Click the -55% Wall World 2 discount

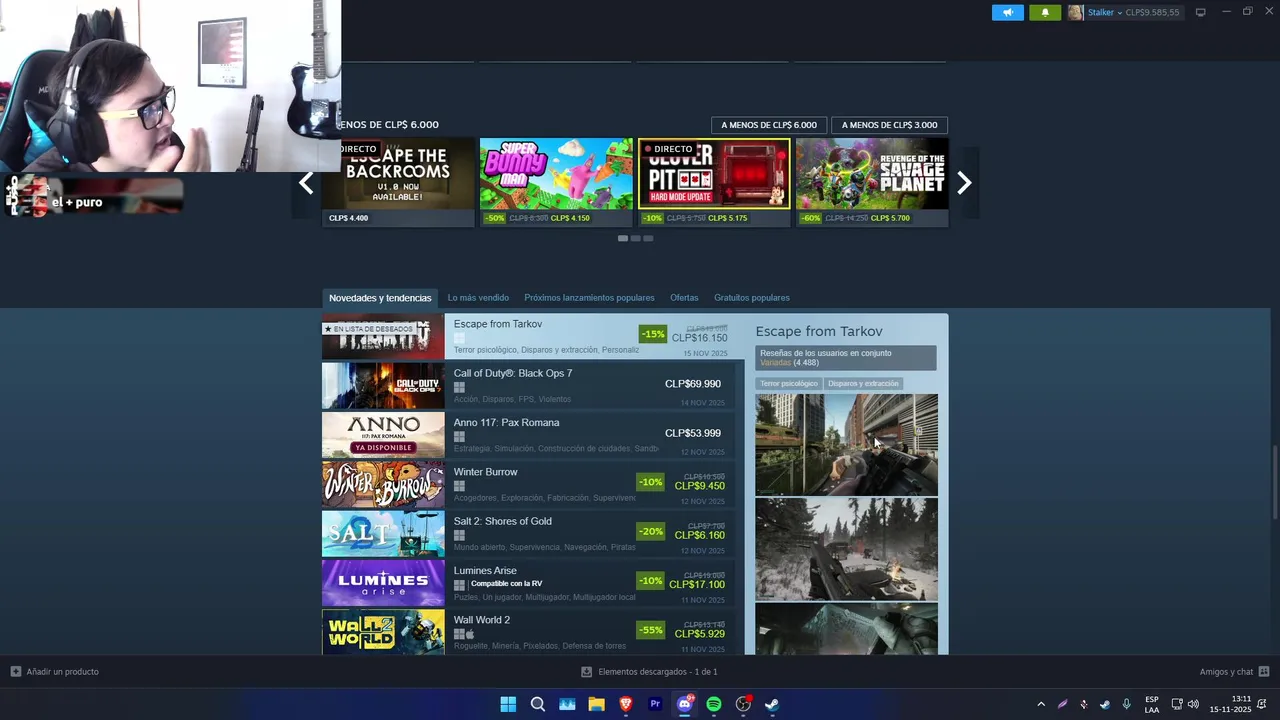651,630
